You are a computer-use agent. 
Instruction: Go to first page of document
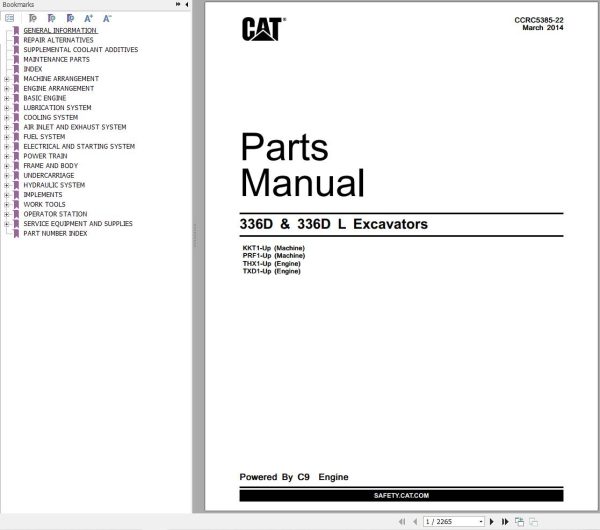[x=402, y=521]
